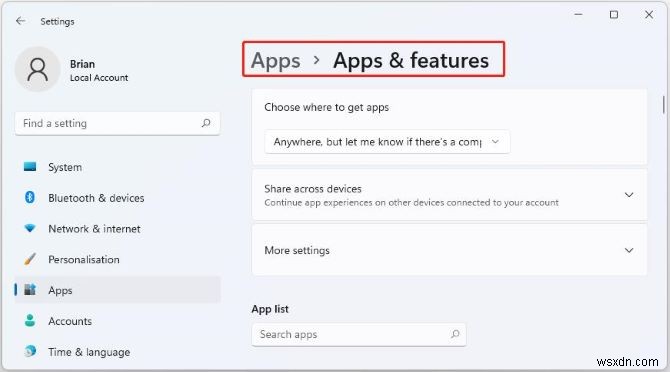Close the Settings window

coord(649,15)
